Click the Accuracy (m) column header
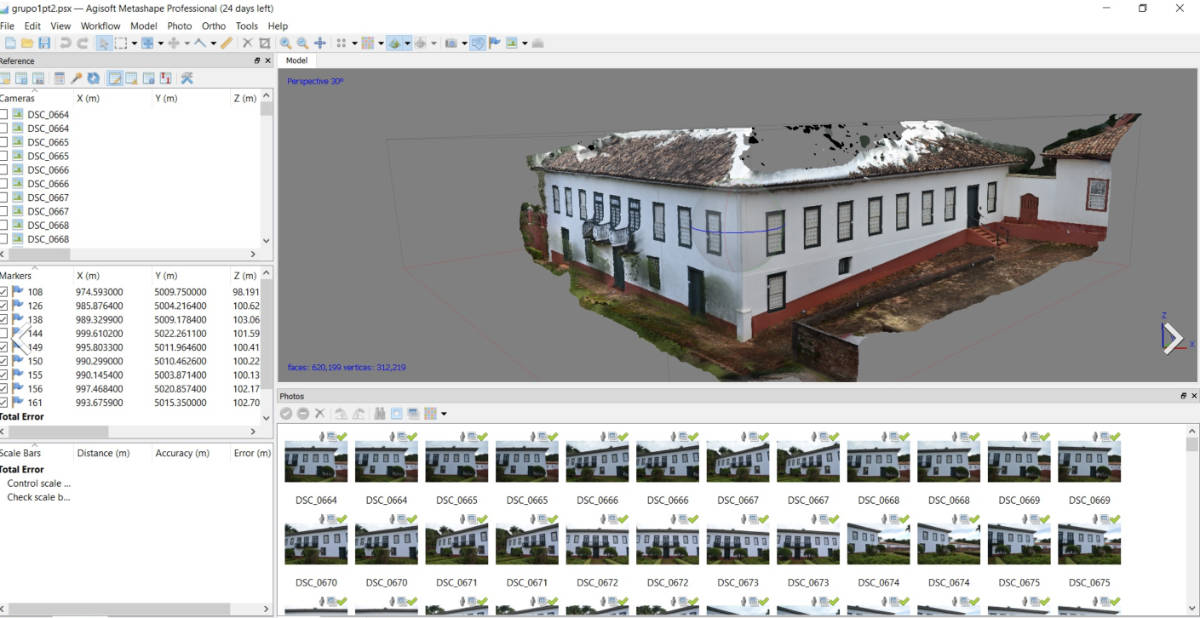The height and width of the screenshot is (618, 1200). [181, 453]
